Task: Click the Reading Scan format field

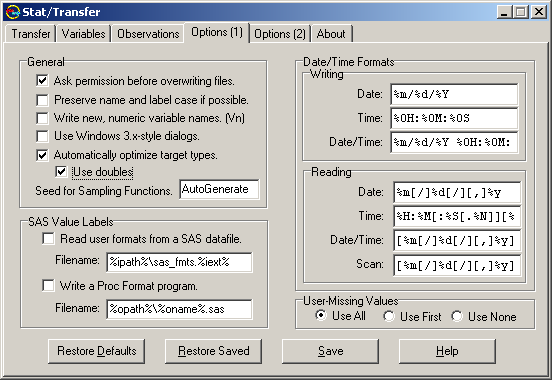Action: tap(457, 264)
